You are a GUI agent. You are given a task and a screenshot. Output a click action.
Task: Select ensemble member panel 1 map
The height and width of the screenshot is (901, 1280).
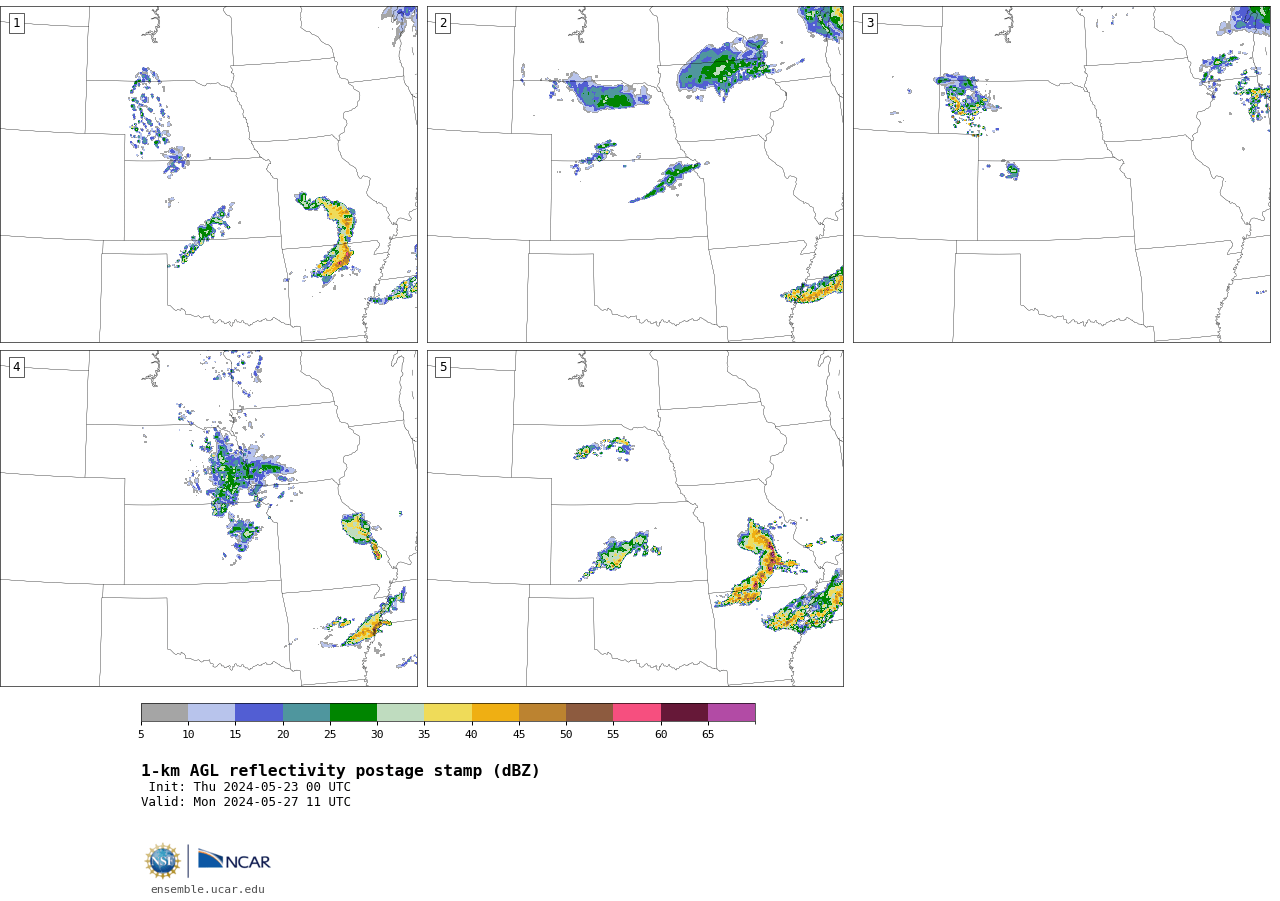[209, 174]
